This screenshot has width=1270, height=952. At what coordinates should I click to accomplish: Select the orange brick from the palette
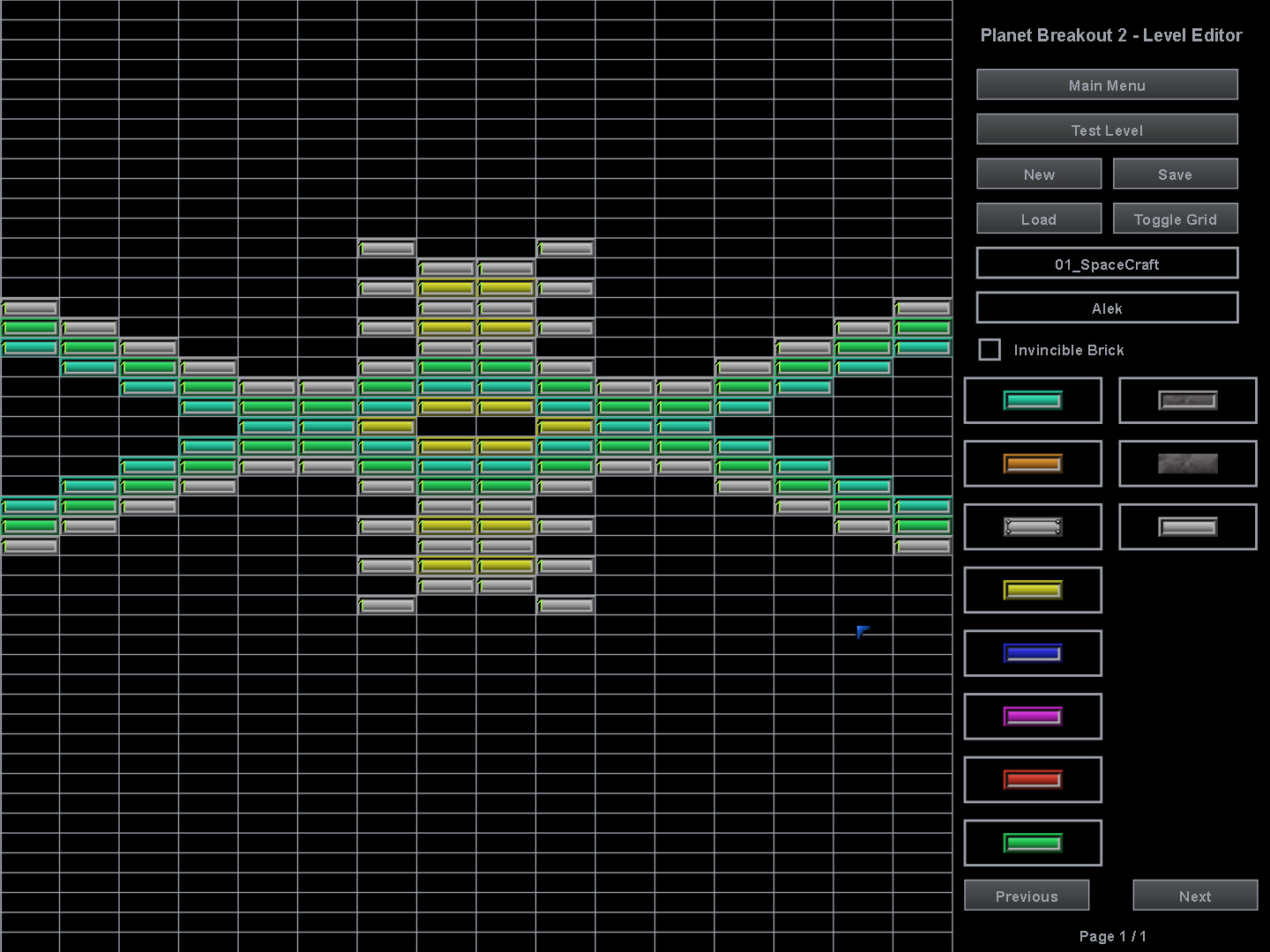tap(1033, 464)
